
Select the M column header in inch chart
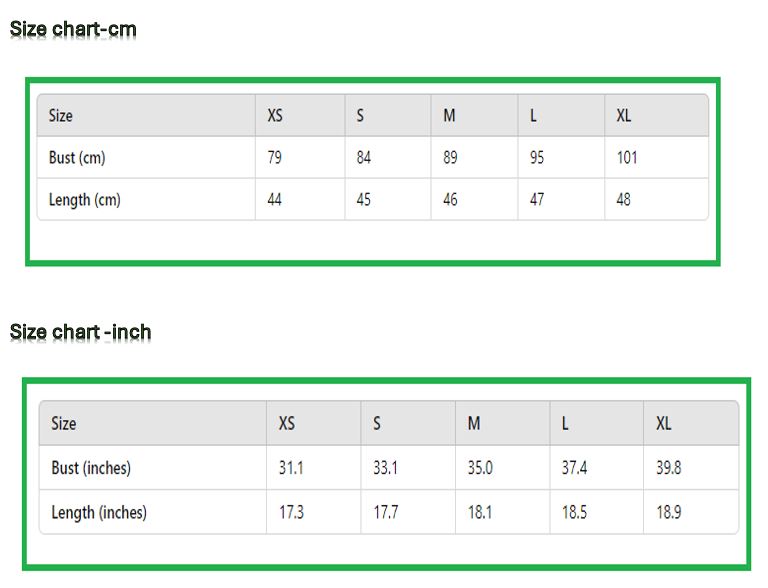click(x=474, y=424)
